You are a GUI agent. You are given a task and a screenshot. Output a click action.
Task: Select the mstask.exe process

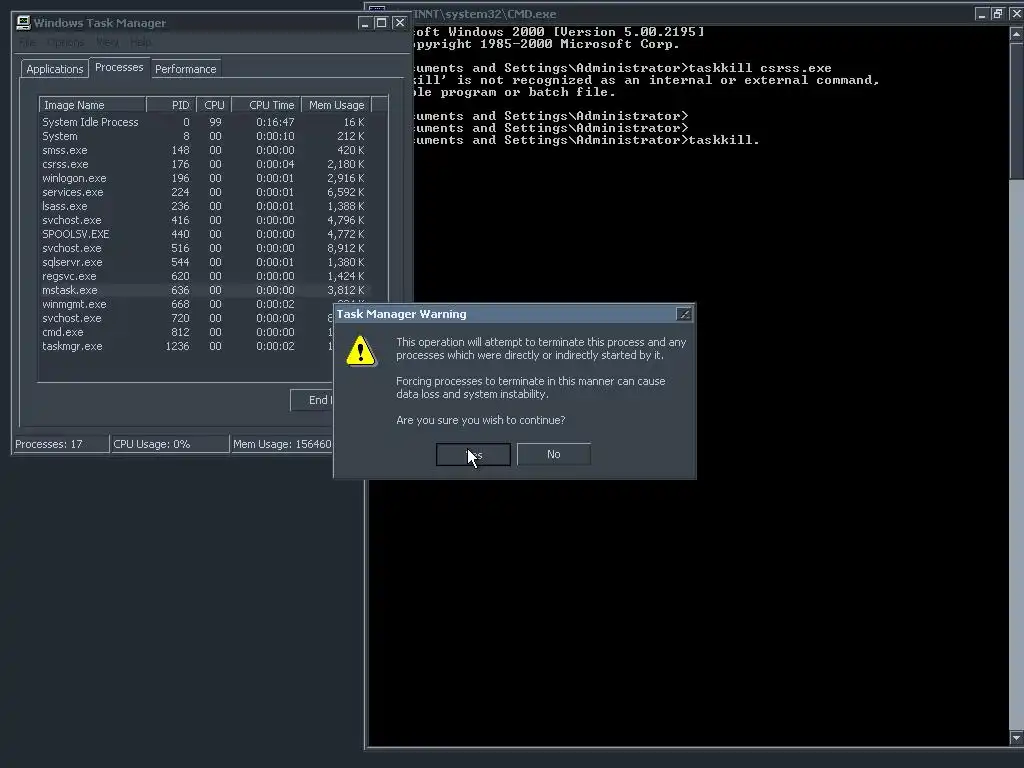click(x=203, y=290)
